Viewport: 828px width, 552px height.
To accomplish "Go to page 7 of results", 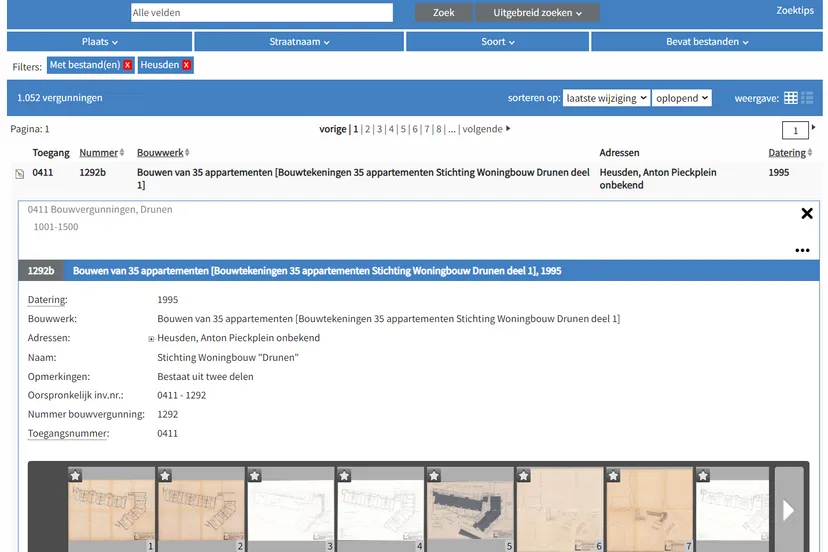I will [427, 129].
